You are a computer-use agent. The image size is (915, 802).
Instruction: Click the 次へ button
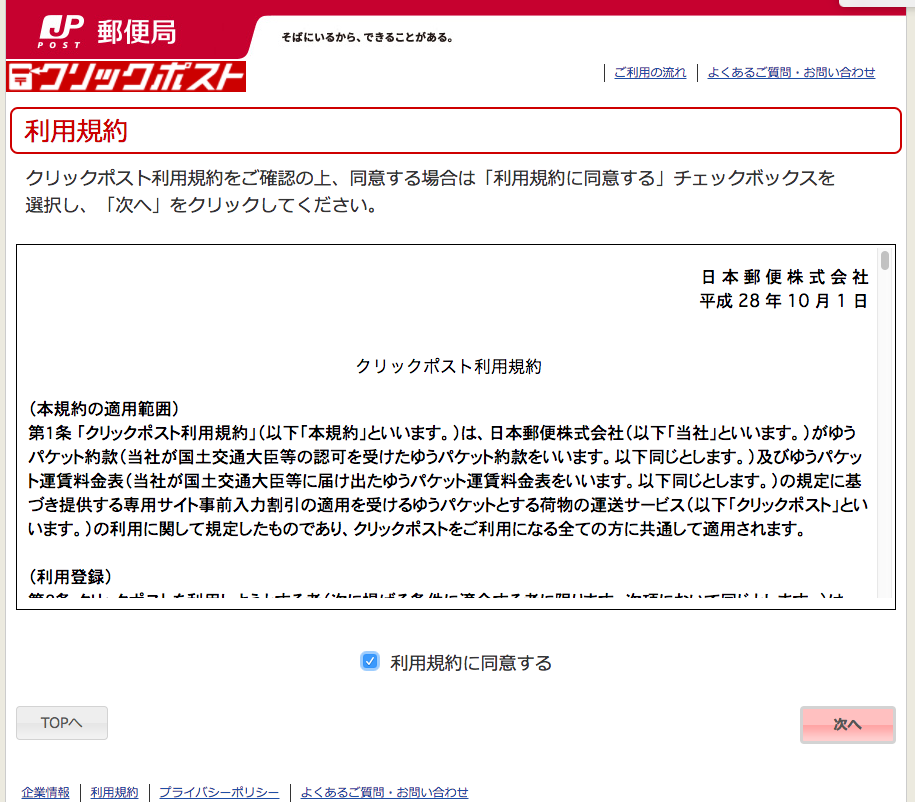click(x=847, y=724)
